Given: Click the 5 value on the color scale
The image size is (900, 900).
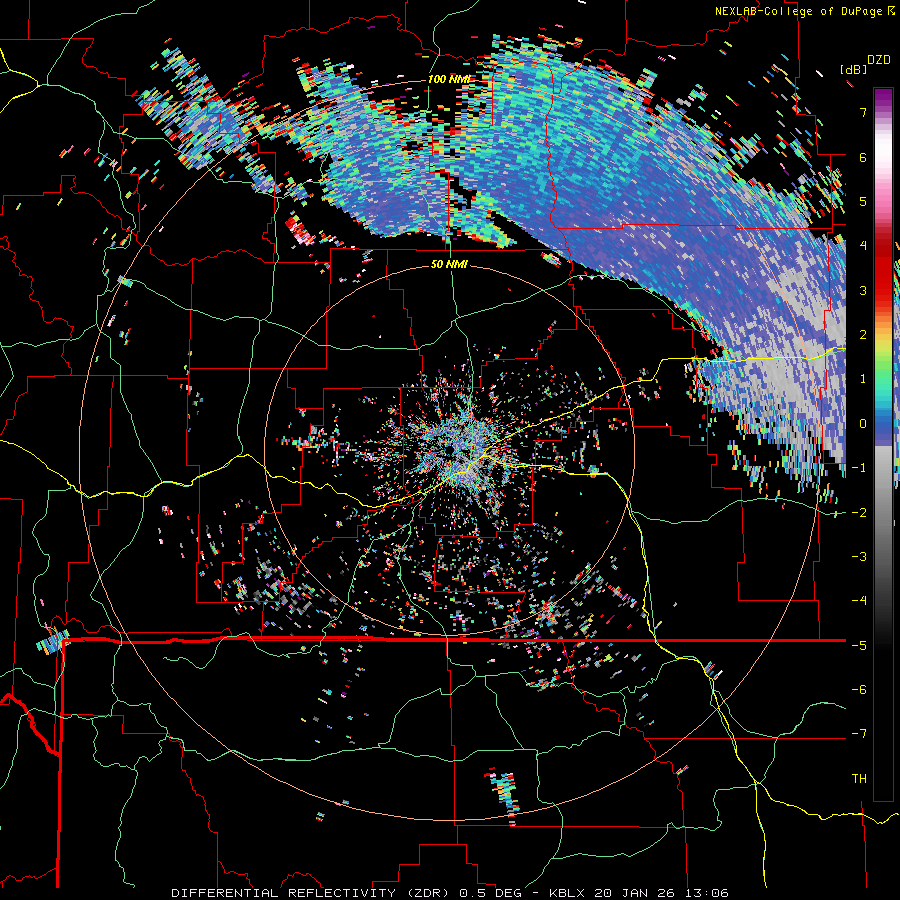Looking at the screenshot, I should [863, 201].
